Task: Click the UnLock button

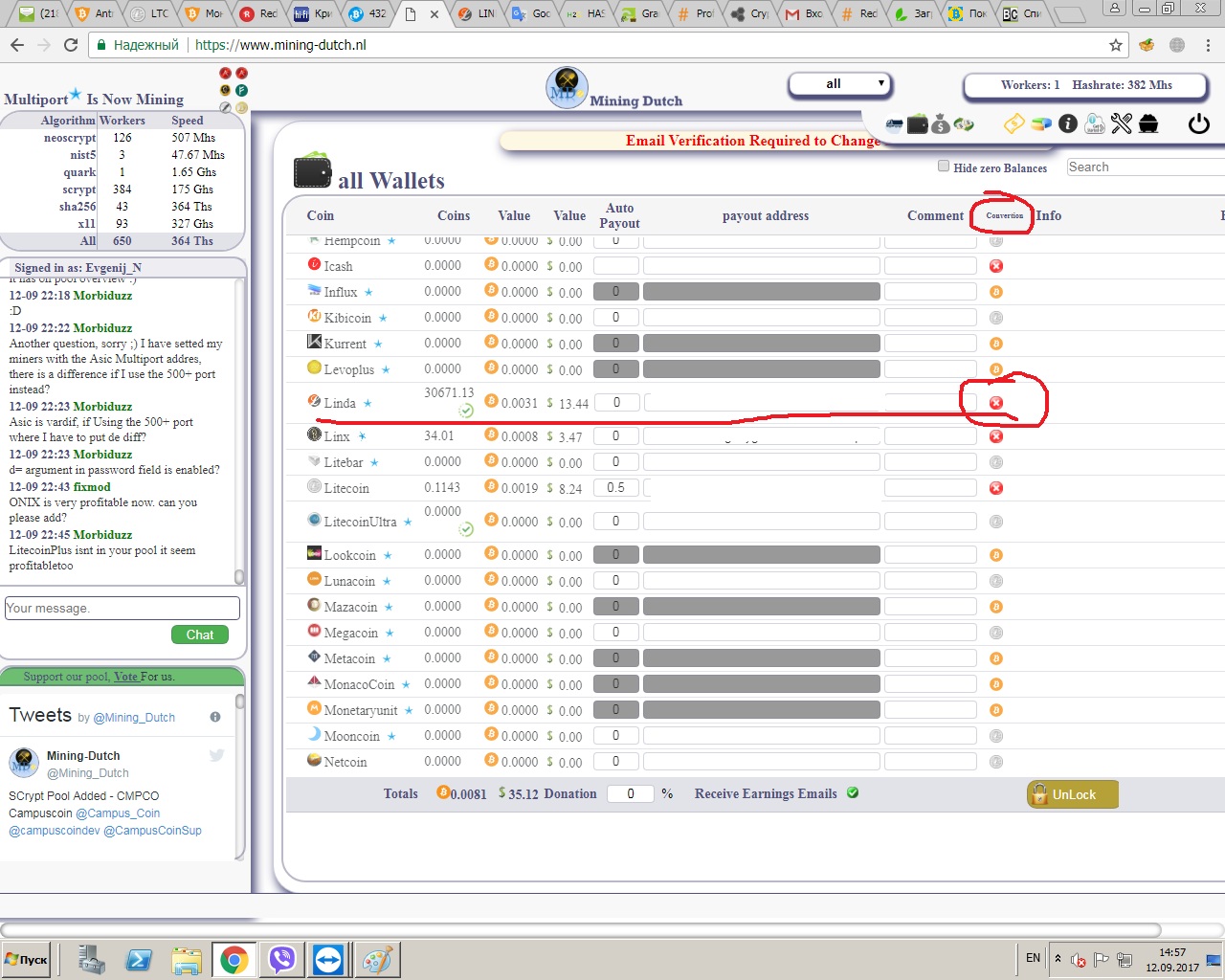Action: point(1073,794)
